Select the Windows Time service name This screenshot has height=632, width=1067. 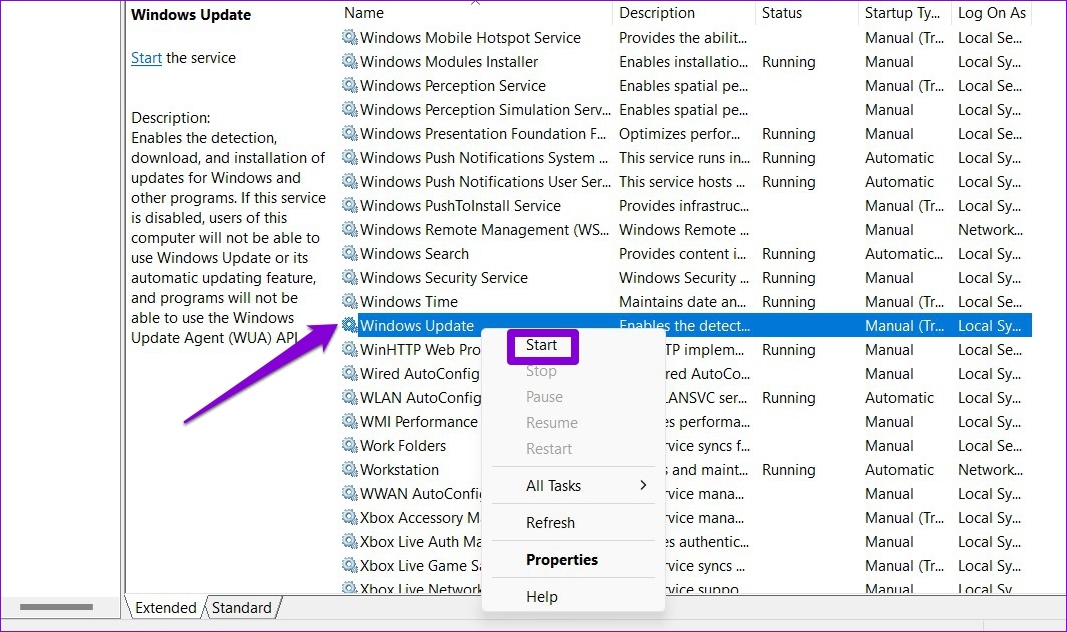click(x=409, y=301)
